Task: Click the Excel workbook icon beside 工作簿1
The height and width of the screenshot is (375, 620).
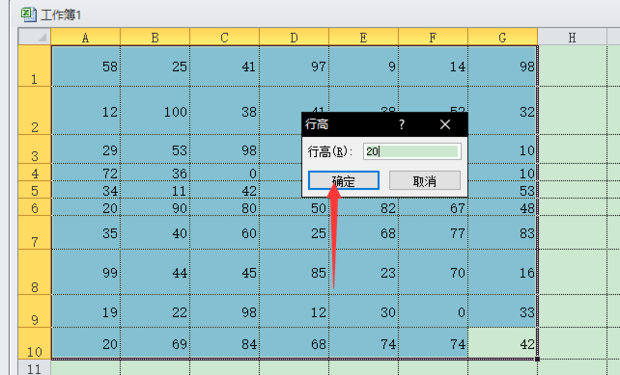Action: pos(28,14)
